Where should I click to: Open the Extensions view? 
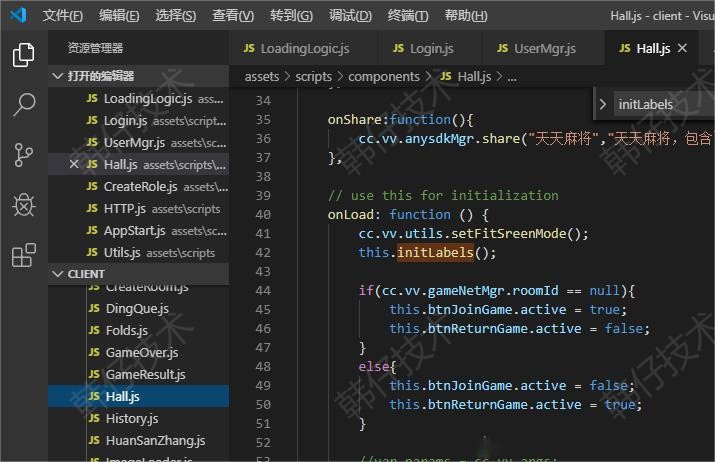pyautogui.click(x=23, y=254)
